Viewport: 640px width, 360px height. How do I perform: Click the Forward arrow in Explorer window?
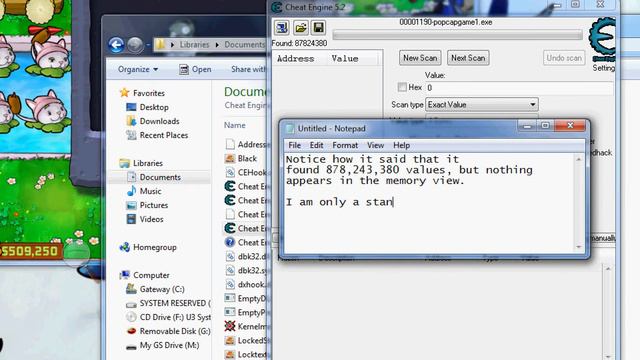135,45
